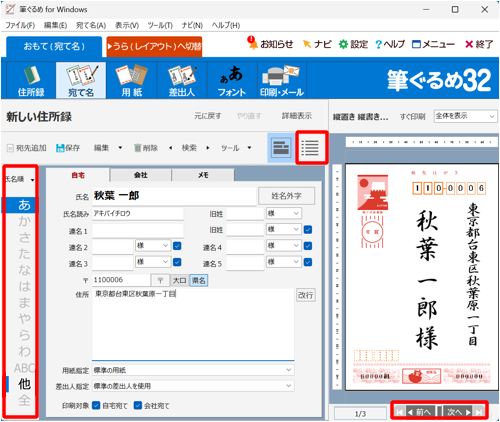The height and width of the screenshot is (422, 500).
Task: Open the ナビ navigation guide
Action: (317, 44)
